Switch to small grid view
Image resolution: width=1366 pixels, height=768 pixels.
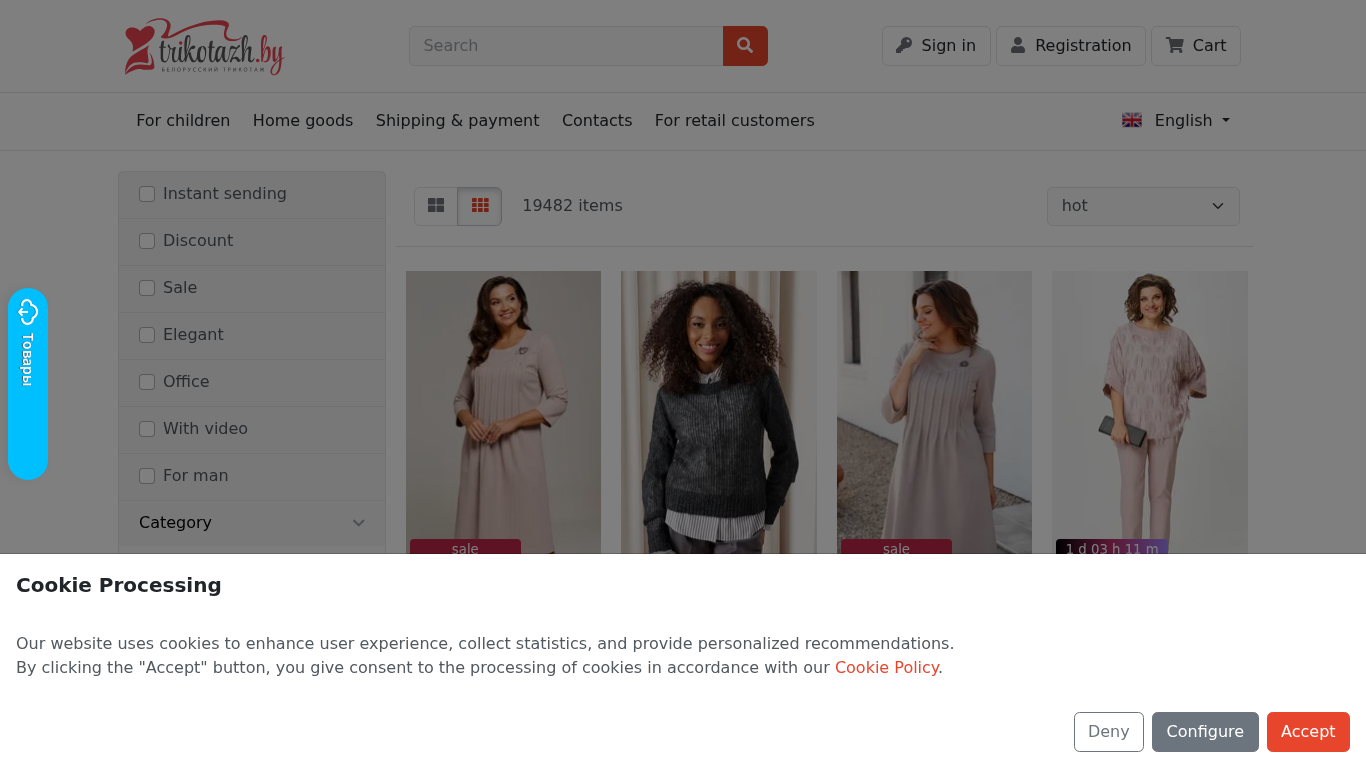pos(480,206)
